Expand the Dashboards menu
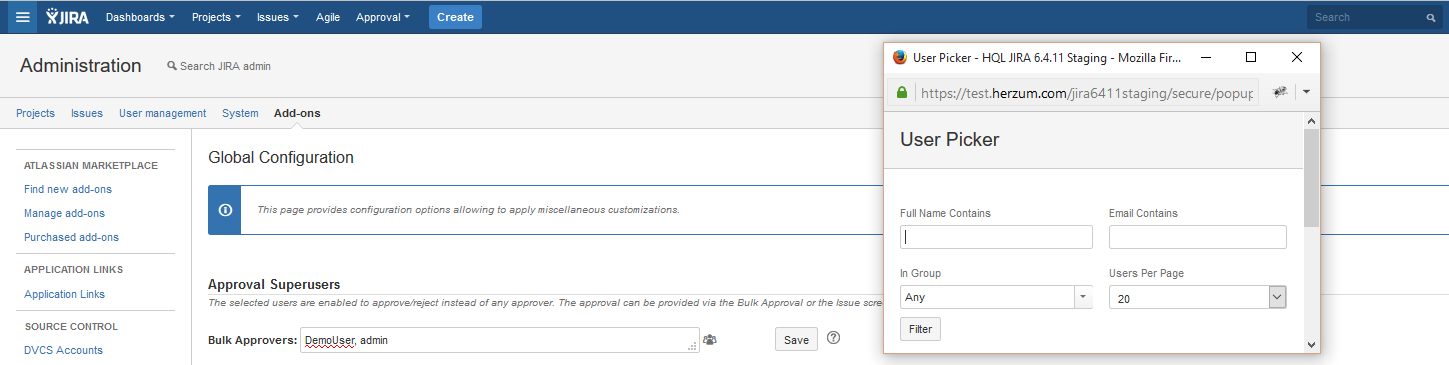 [140, 17]
